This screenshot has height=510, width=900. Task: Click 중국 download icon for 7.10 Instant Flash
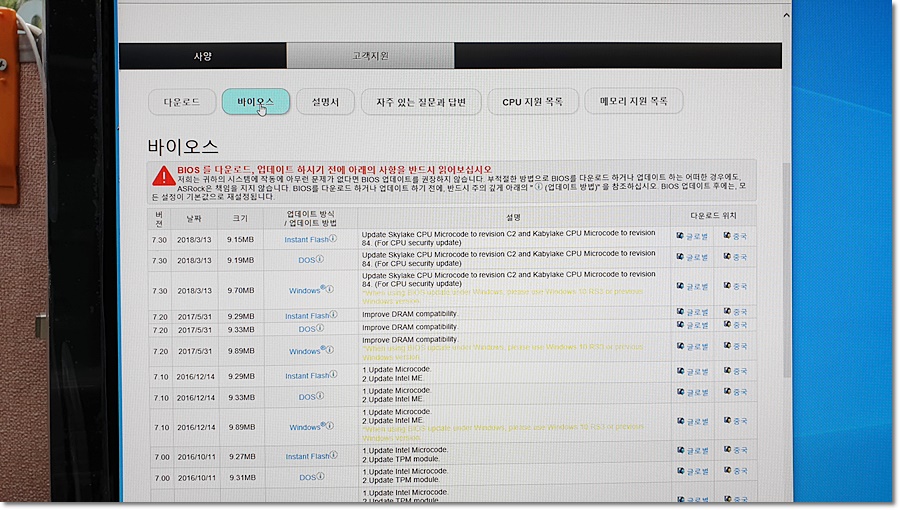727,371
